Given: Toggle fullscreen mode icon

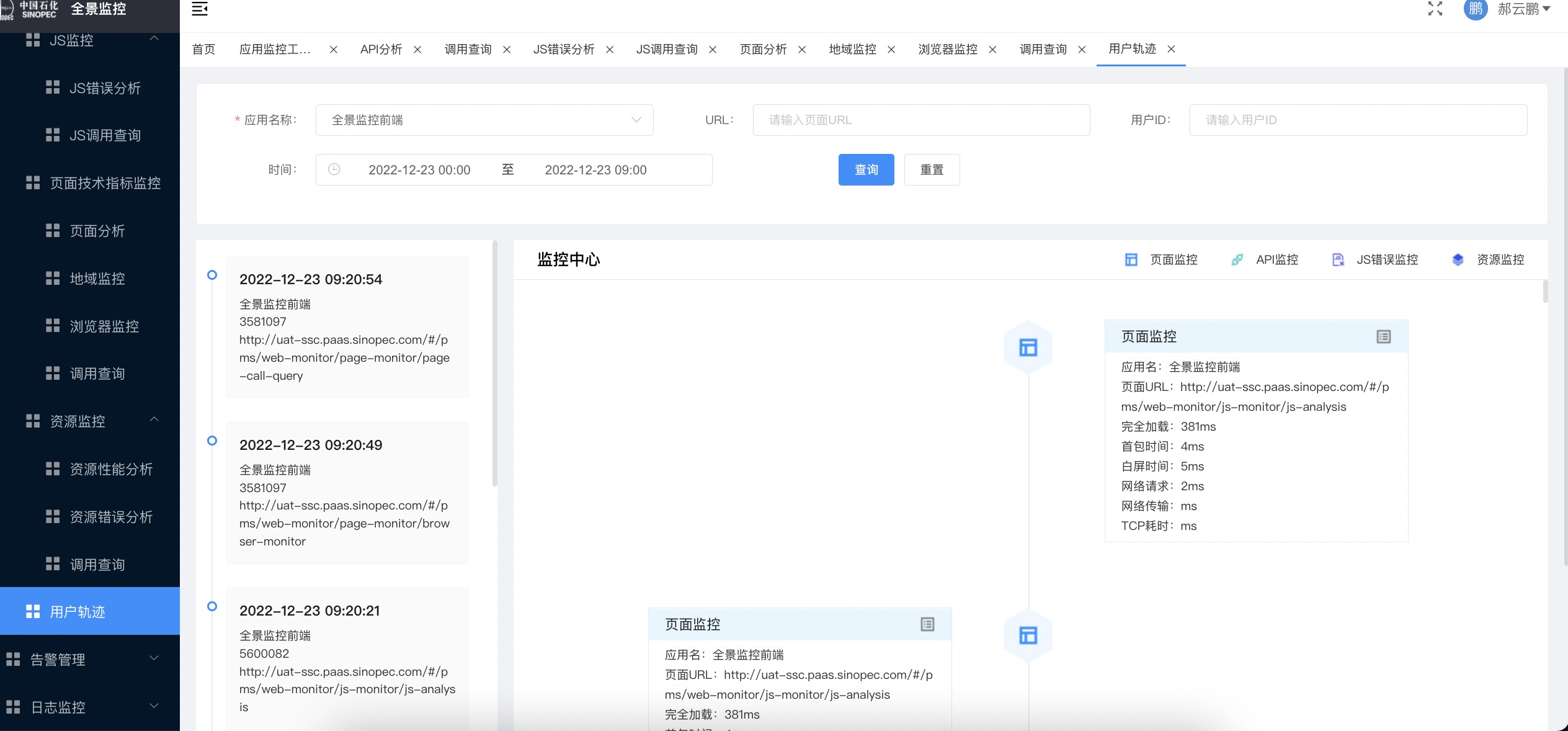Looking at the screenshot, I should pos(1435,9).
